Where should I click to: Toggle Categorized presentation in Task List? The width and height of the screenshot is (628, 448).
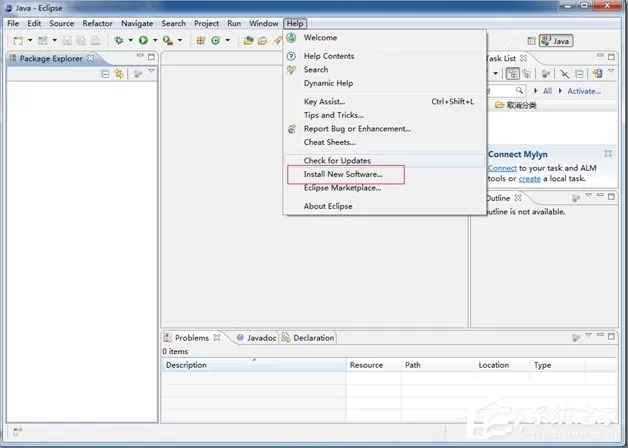coord(513,74)
